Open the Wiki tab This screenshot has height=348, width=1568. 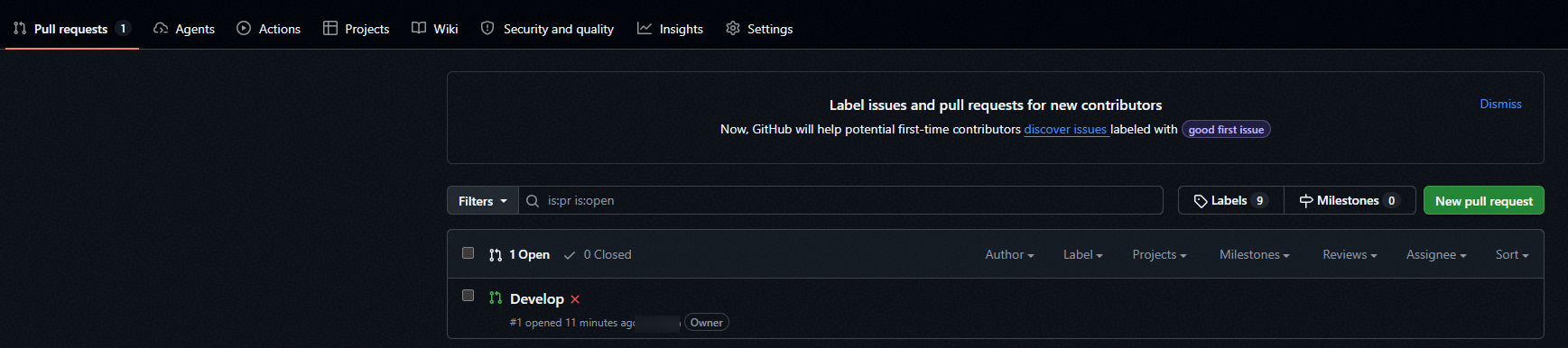[435, 29]
